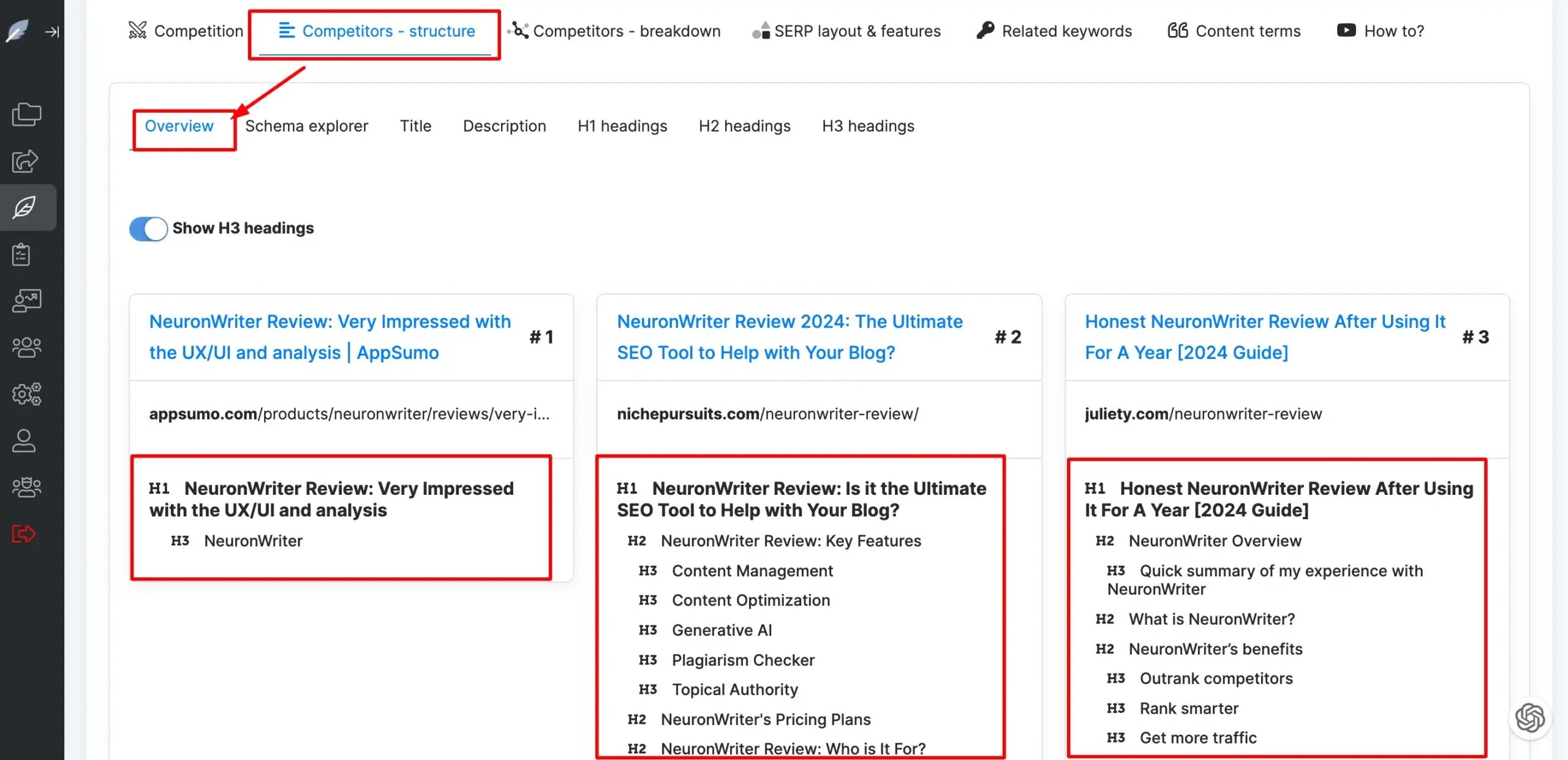This screenshot has height=760, width=1568.
Task: Click the NeuronWriter feather logo
Action: (x=17, y=31)
